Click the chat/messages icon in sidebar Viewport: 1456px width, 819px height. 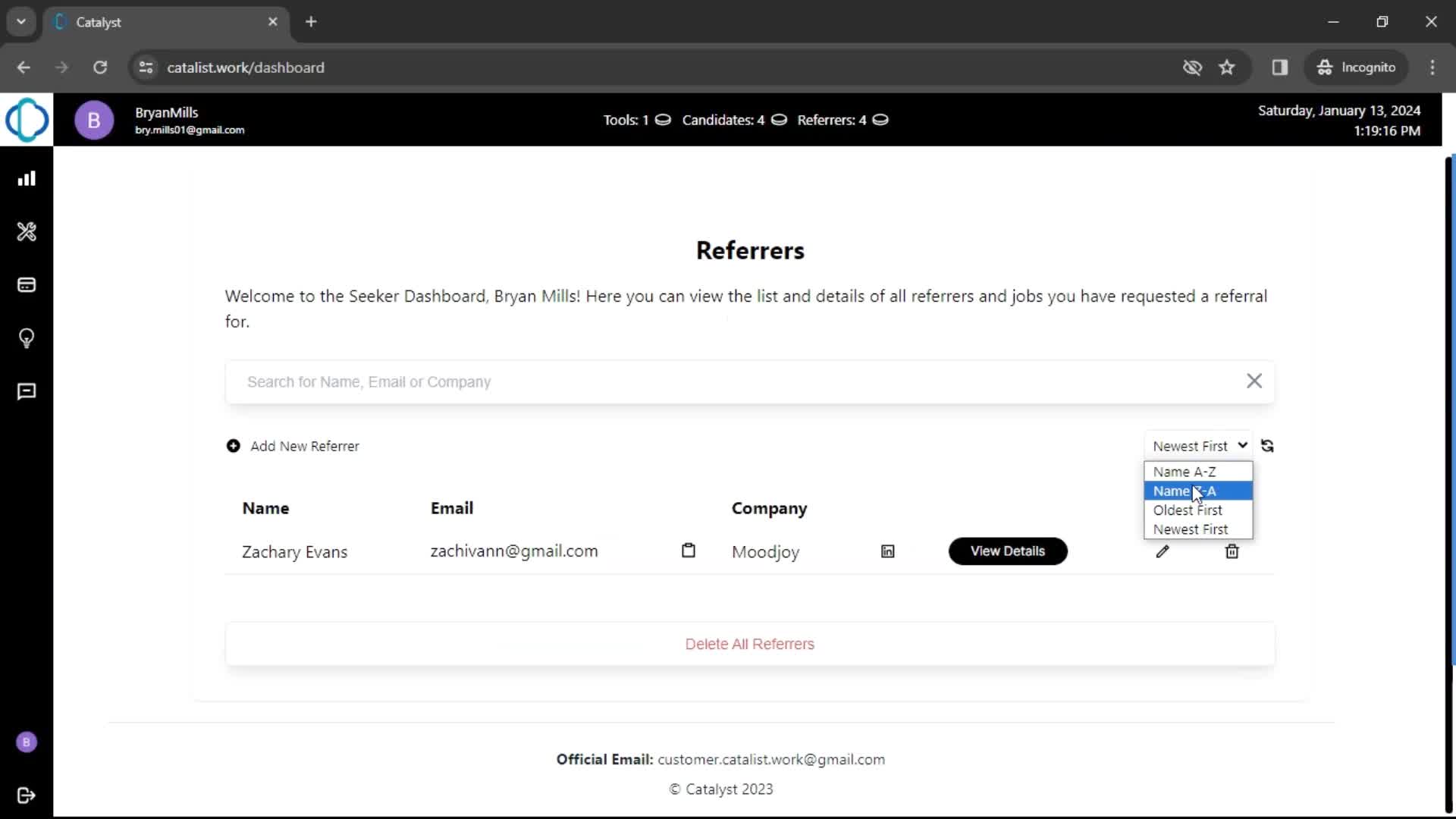[x=27, y=391]
